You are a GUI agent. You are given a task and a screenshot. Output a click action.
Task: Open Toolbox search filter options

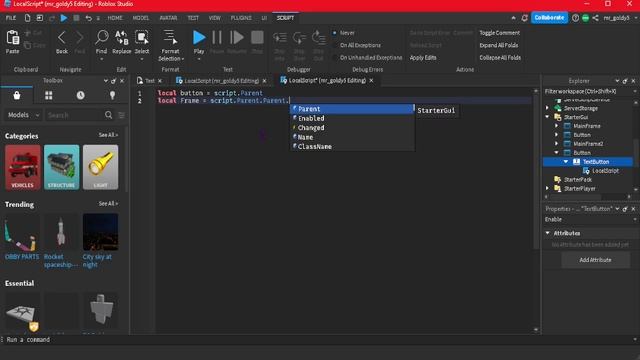[121, 116]
